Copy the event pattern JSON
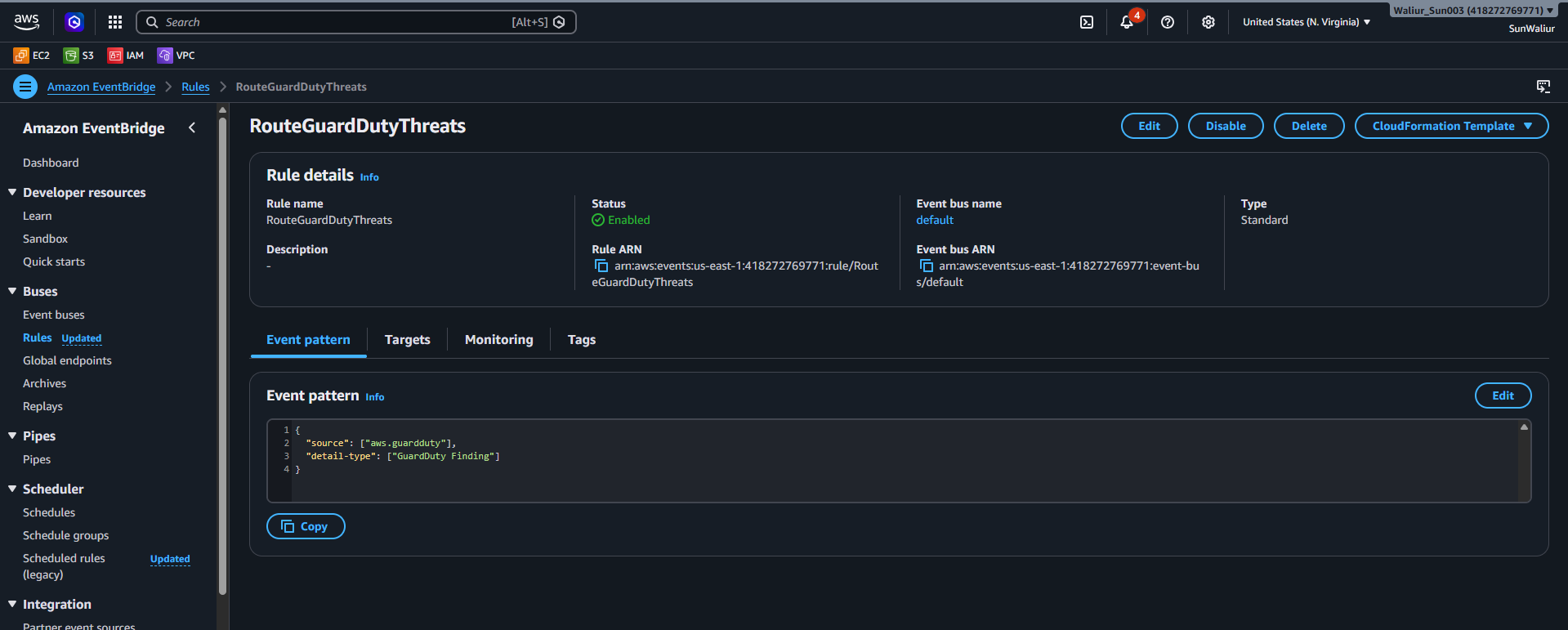 pyautogui.click(x=306, y=526)
